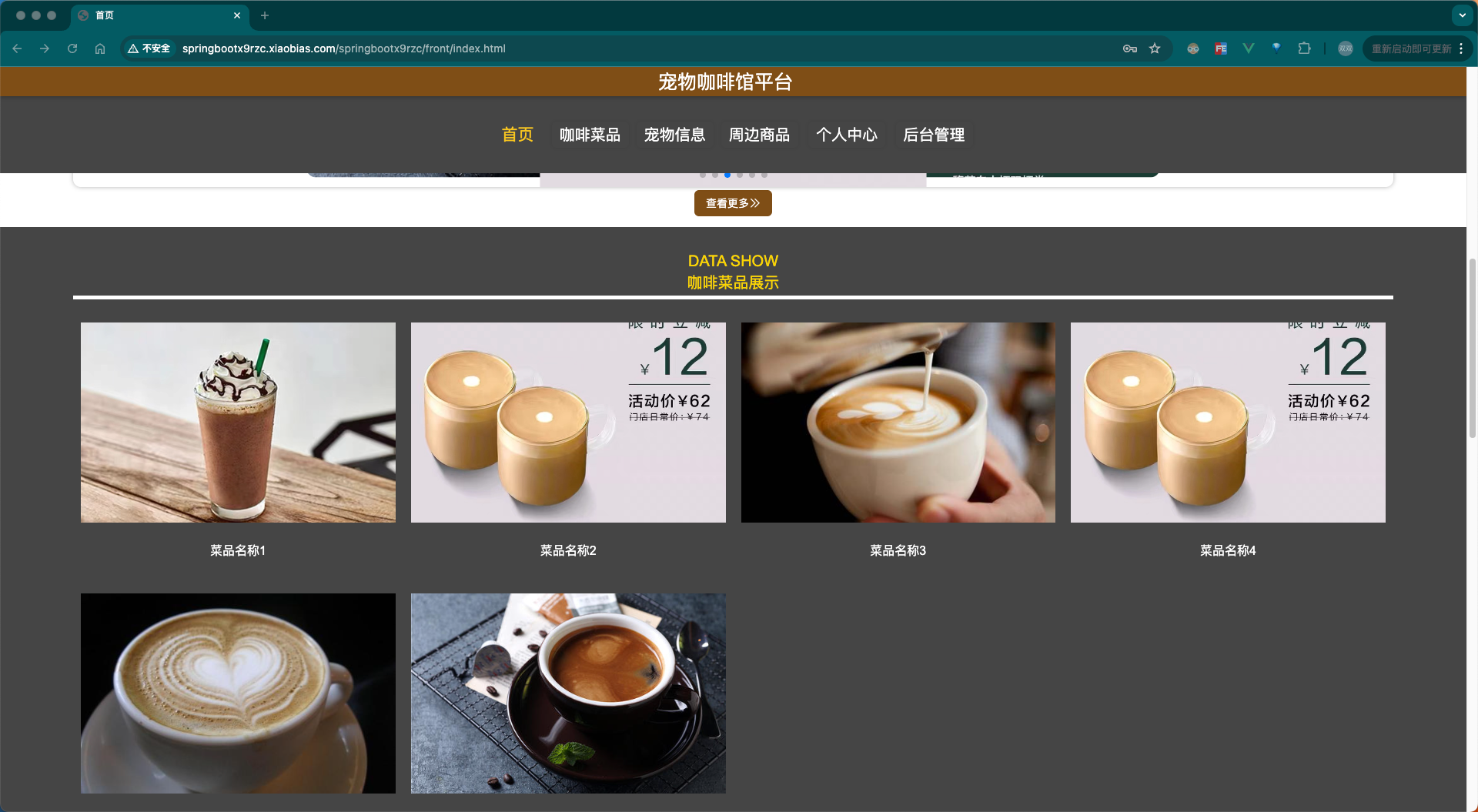Open the Vue devtools extension
1478x812 pixels.
click(1249, 48)
